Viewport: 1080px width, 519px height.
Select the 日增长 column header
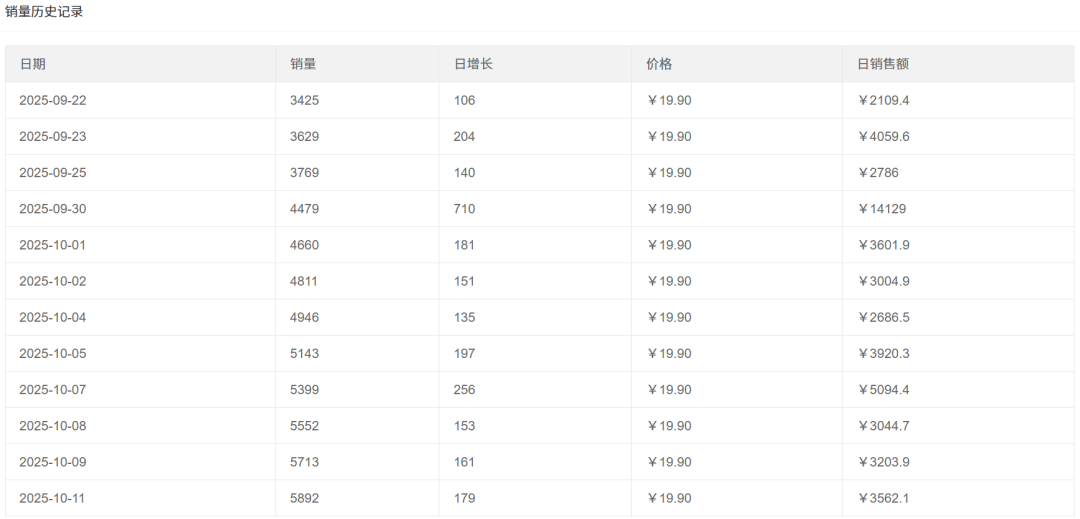[473, 64]
